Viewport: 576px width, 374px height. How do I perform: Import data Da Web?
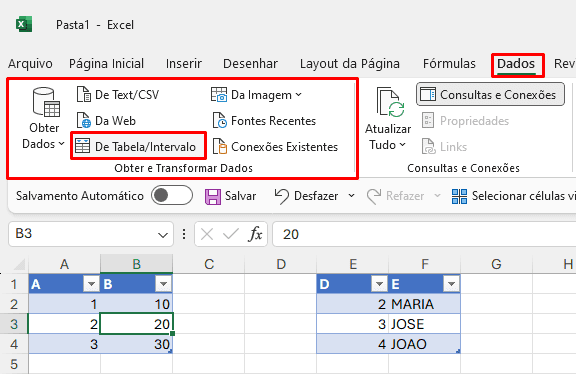tap(106, 121)
